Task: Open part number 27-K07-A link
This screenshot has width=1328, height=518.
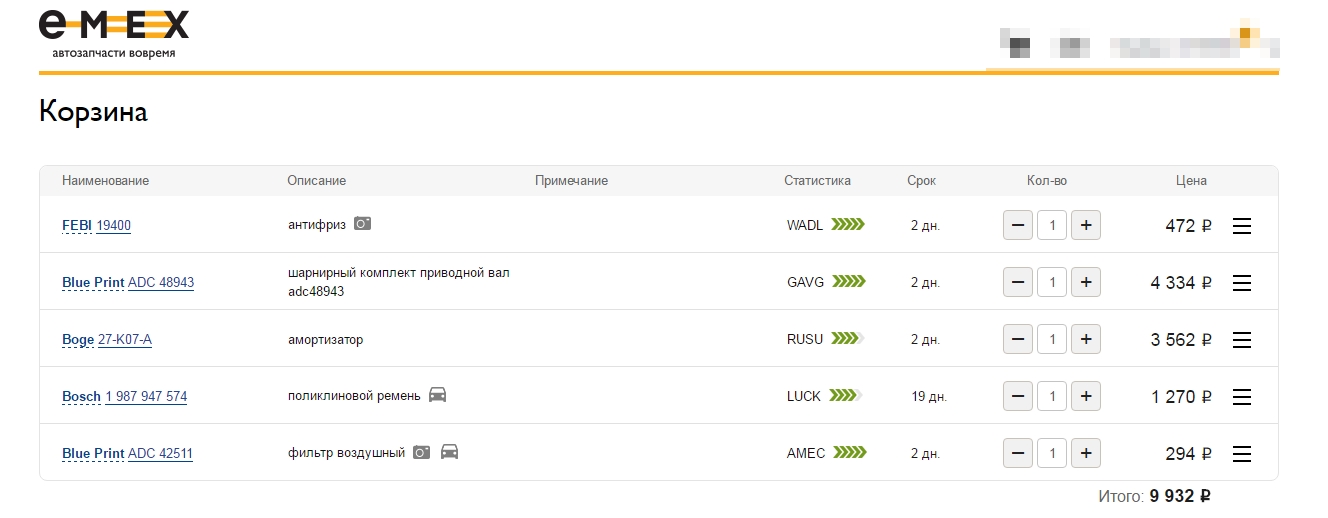Action: pos(125,340)
